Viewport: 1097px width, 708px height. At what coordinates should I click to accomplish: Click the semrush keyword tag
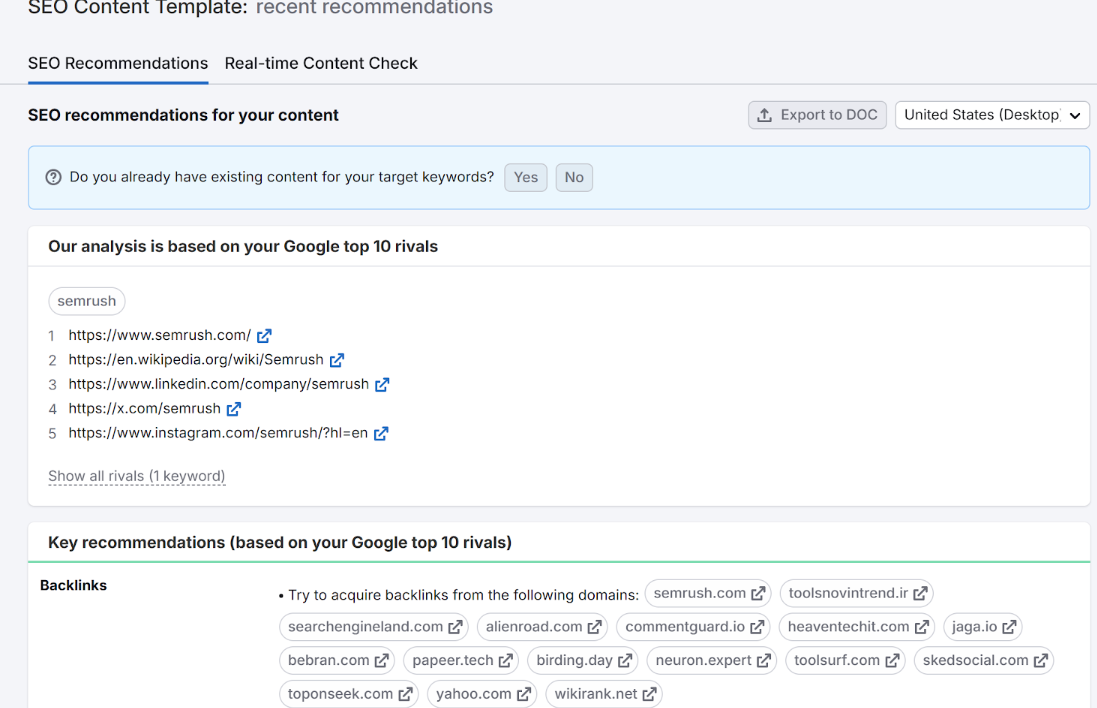[87, 301]
